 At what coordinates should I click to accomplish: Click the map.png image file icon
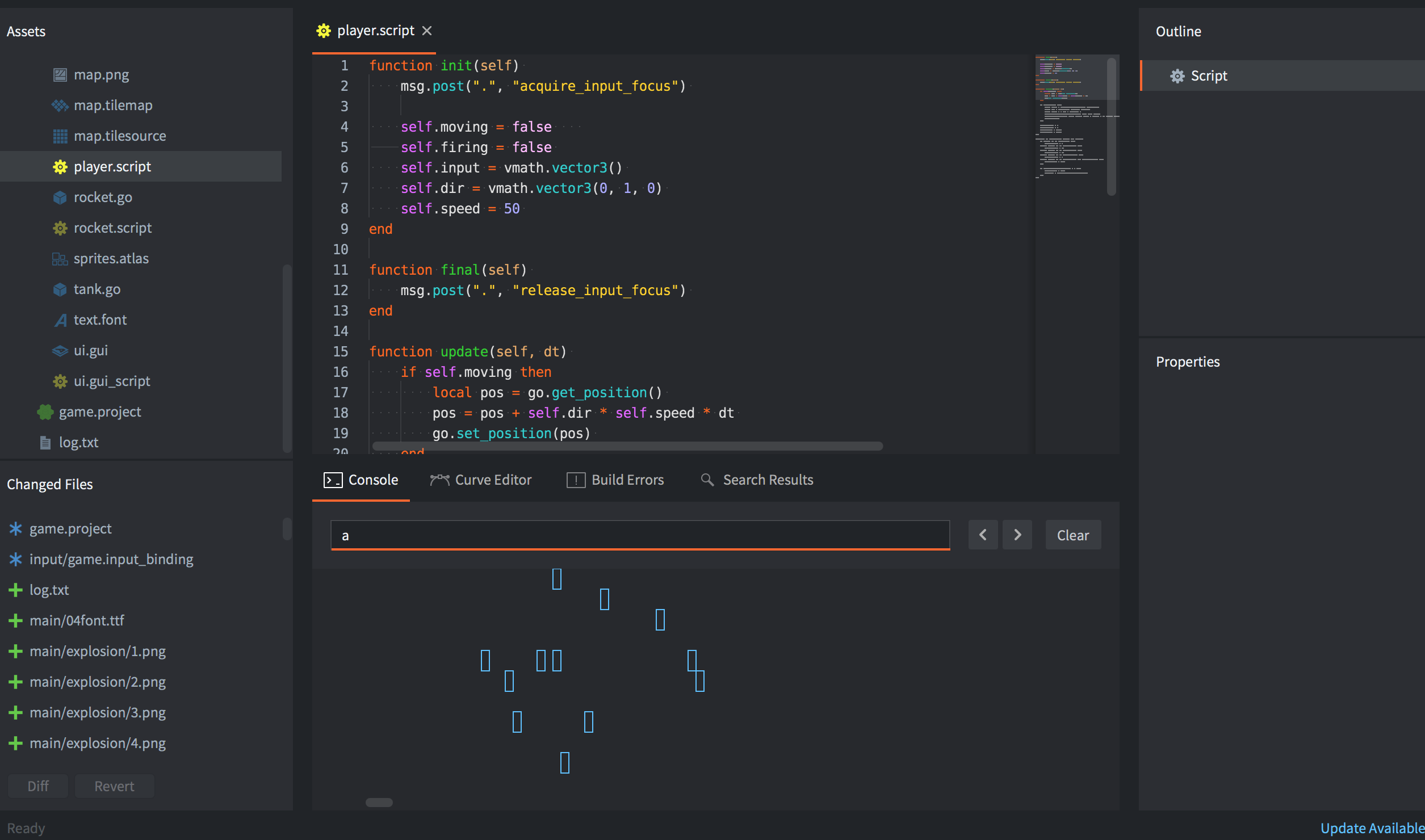coord(60,75)
